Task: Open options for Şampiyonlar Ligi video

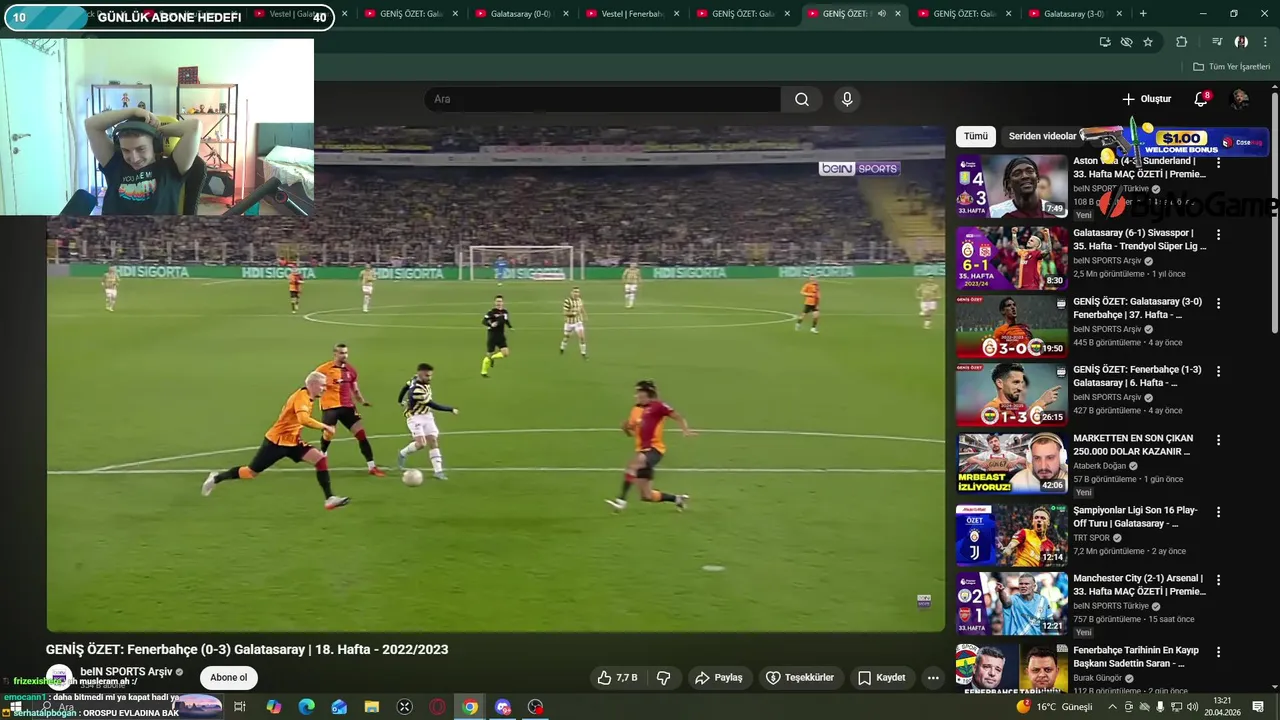Action: pyautogui.click(x=1218, y=512)
